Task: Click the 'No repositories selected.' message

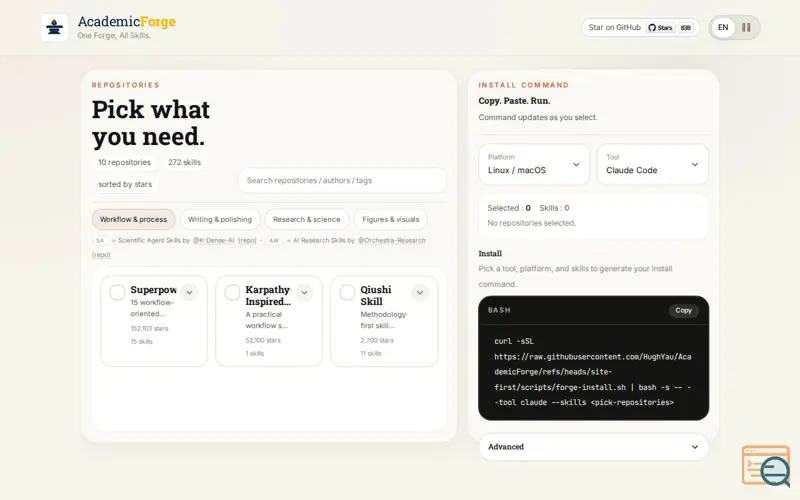Action: tap(532, 223)
